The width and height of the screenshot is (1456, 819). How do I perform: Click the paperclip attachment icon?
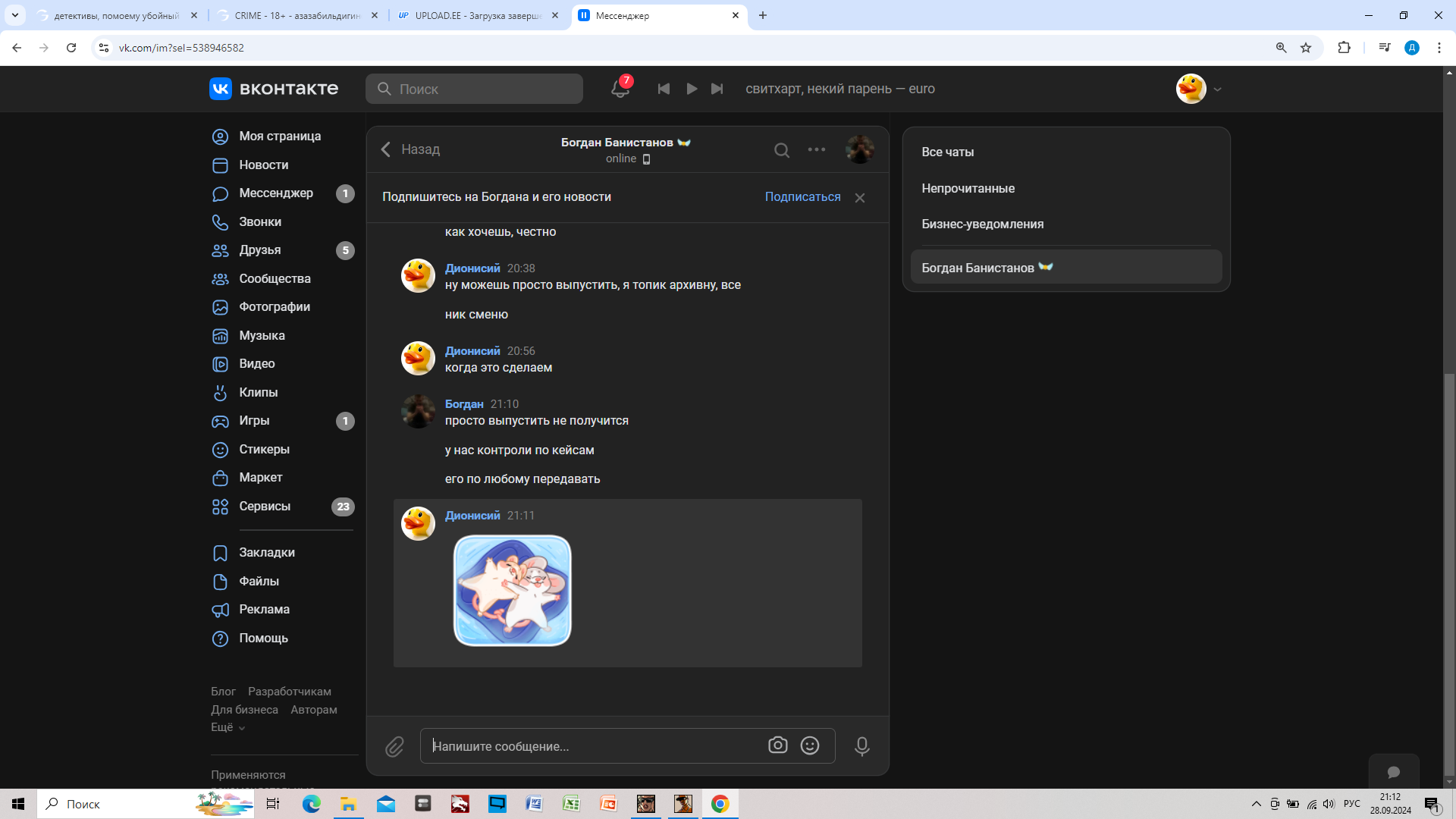click(394, 747)
